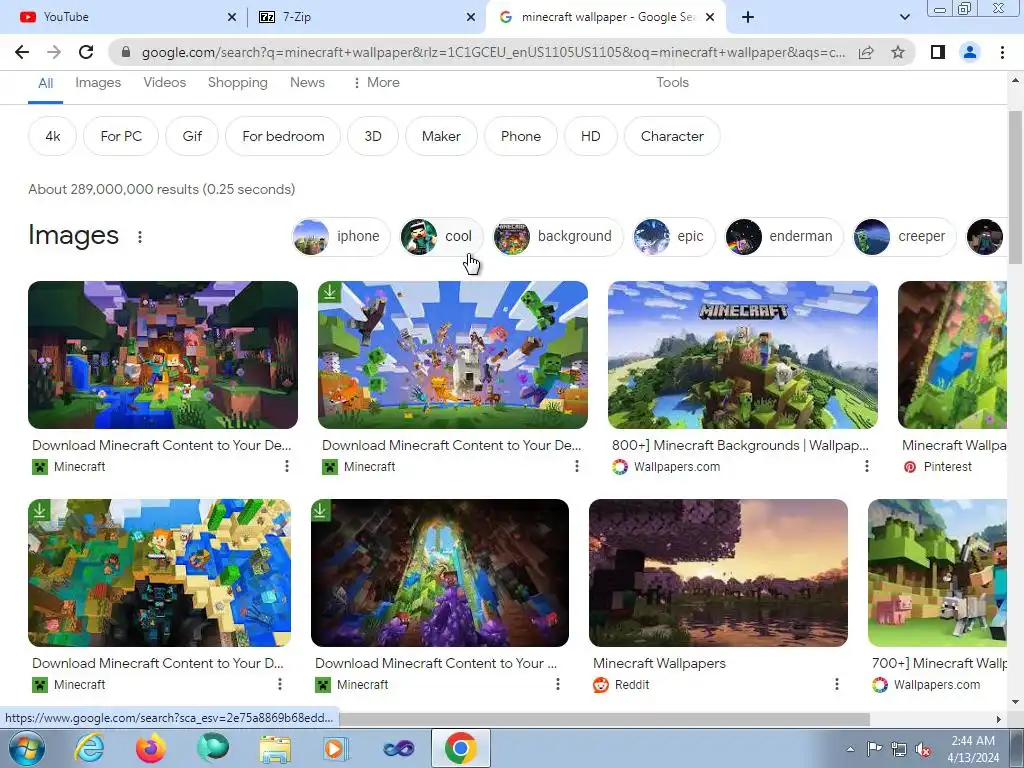Open options menu for Wallpapers.com 800+ result
Image resolution: width=1024 pixels, height=768 pixels.
click(x=867, y=466)
